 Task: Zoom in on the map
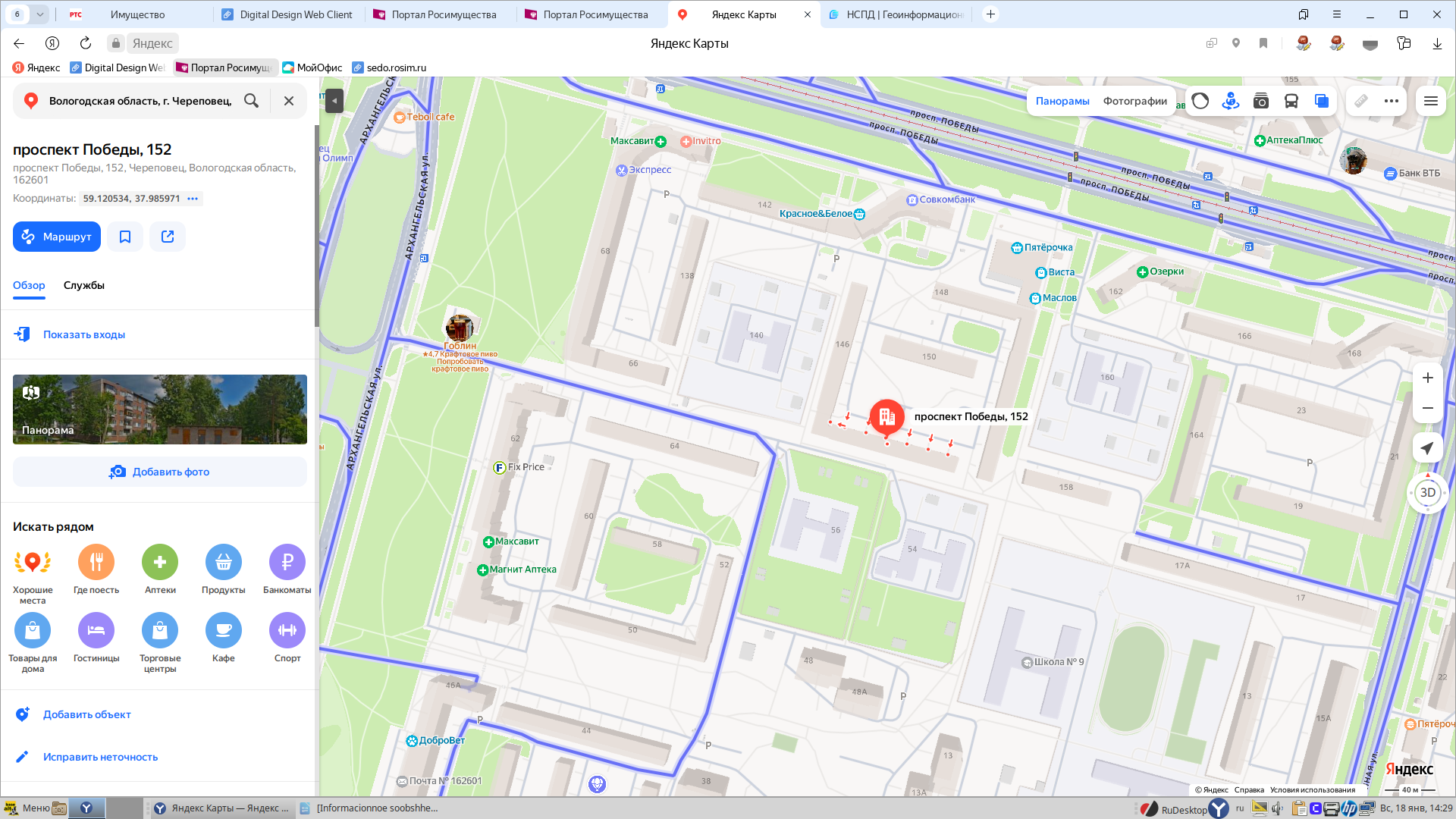tap(1427, 378)
